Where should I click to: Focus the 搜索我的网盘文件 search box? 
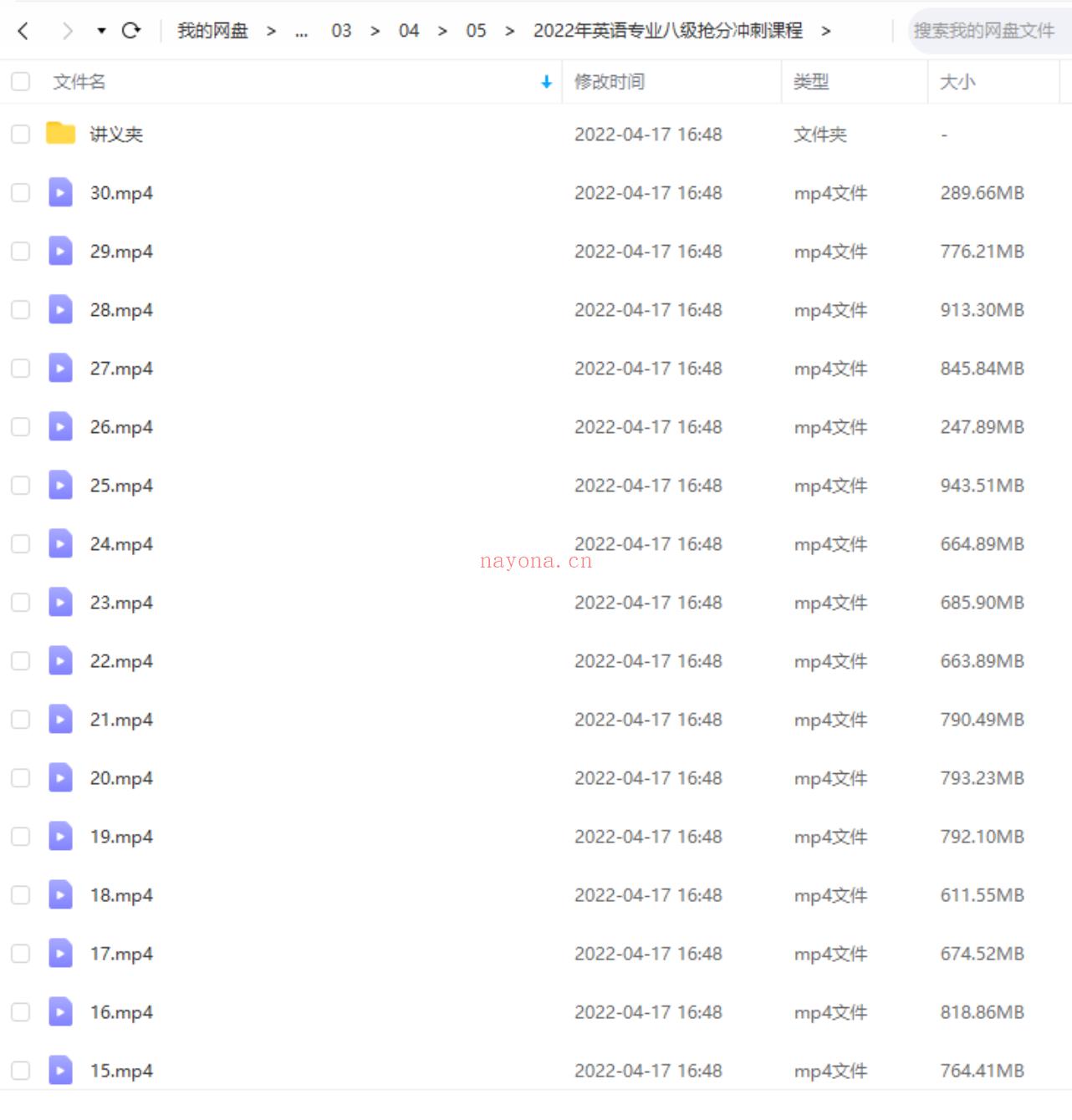pyautogui.click(x=989, y=31)
